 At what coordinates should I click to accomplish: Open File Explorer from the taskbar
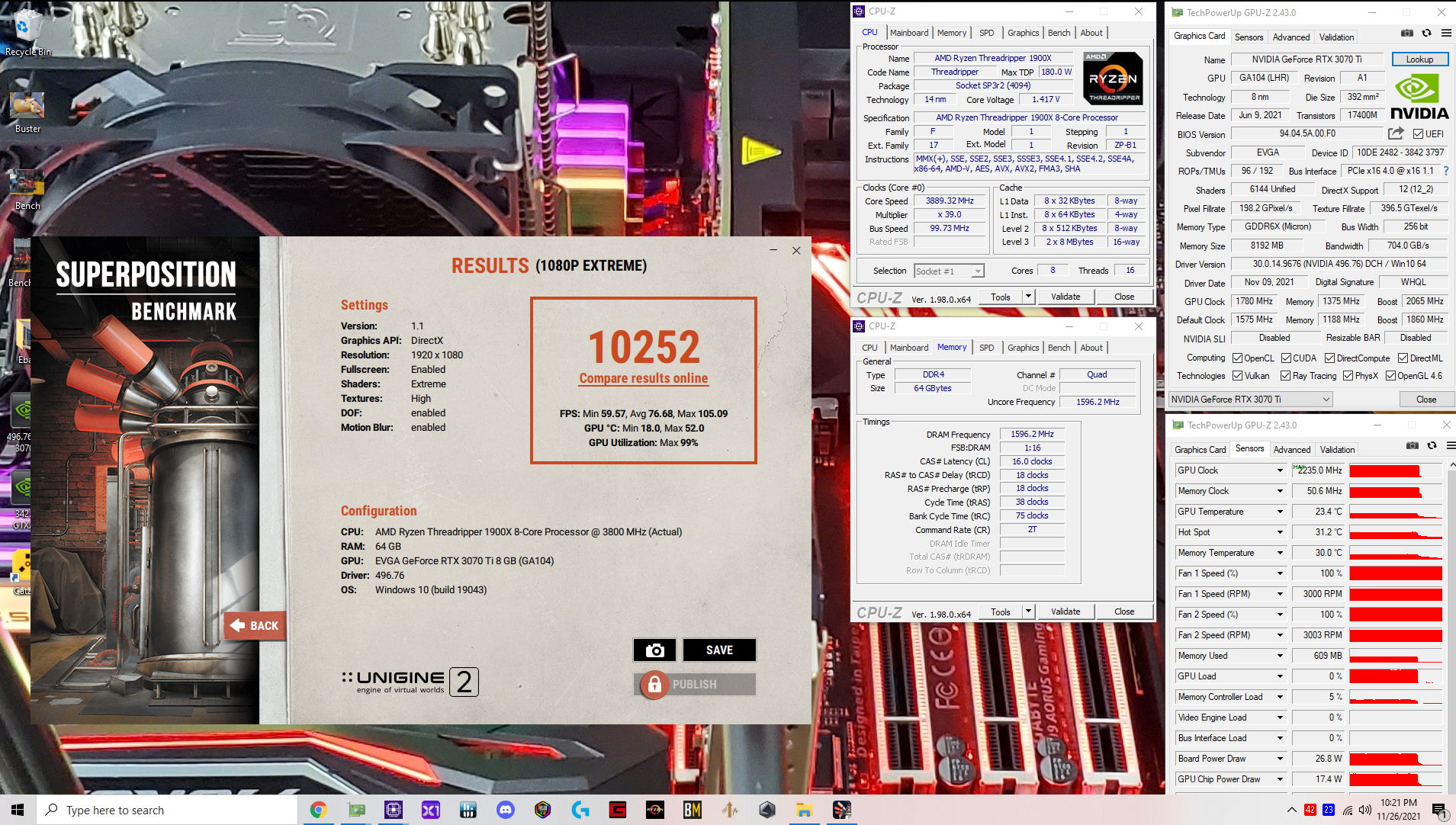click(x=805, y=810)
